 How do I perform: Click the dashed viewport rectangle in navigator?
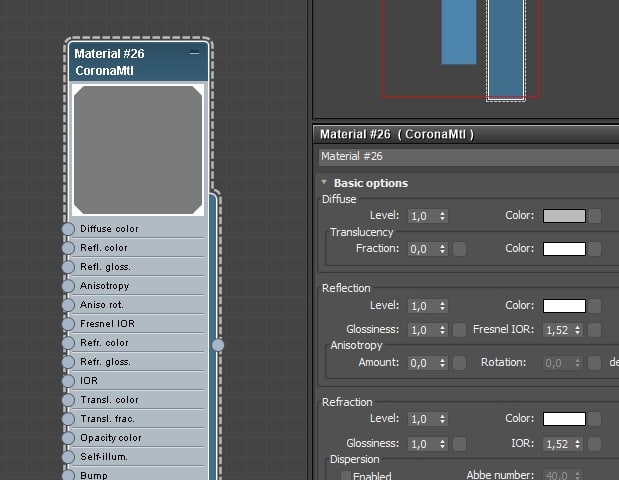506,51
